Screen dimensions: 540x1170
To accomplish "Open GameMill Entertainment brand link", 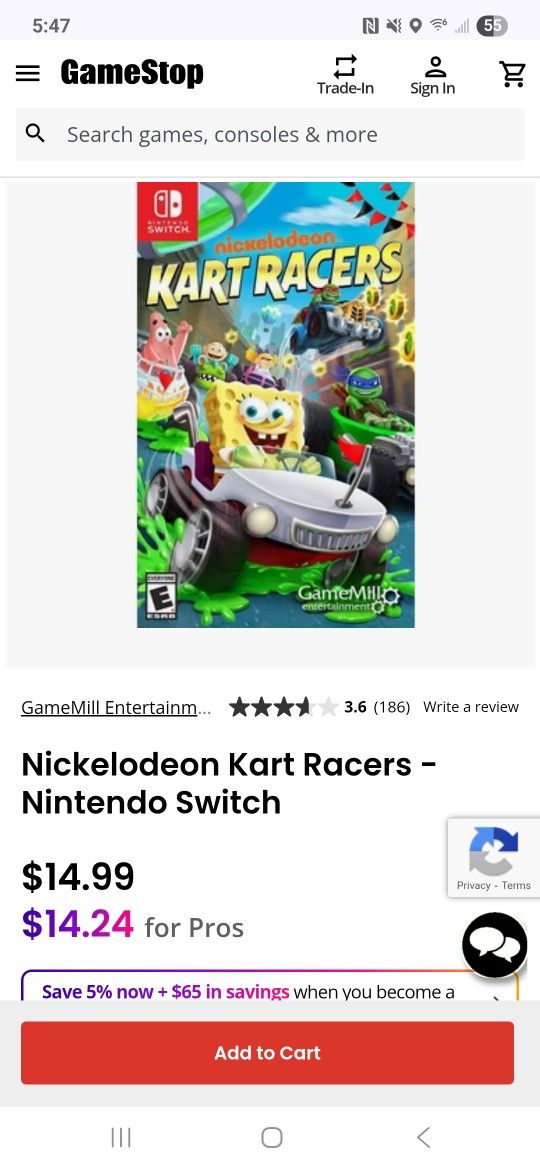I will tap(116, 707).
